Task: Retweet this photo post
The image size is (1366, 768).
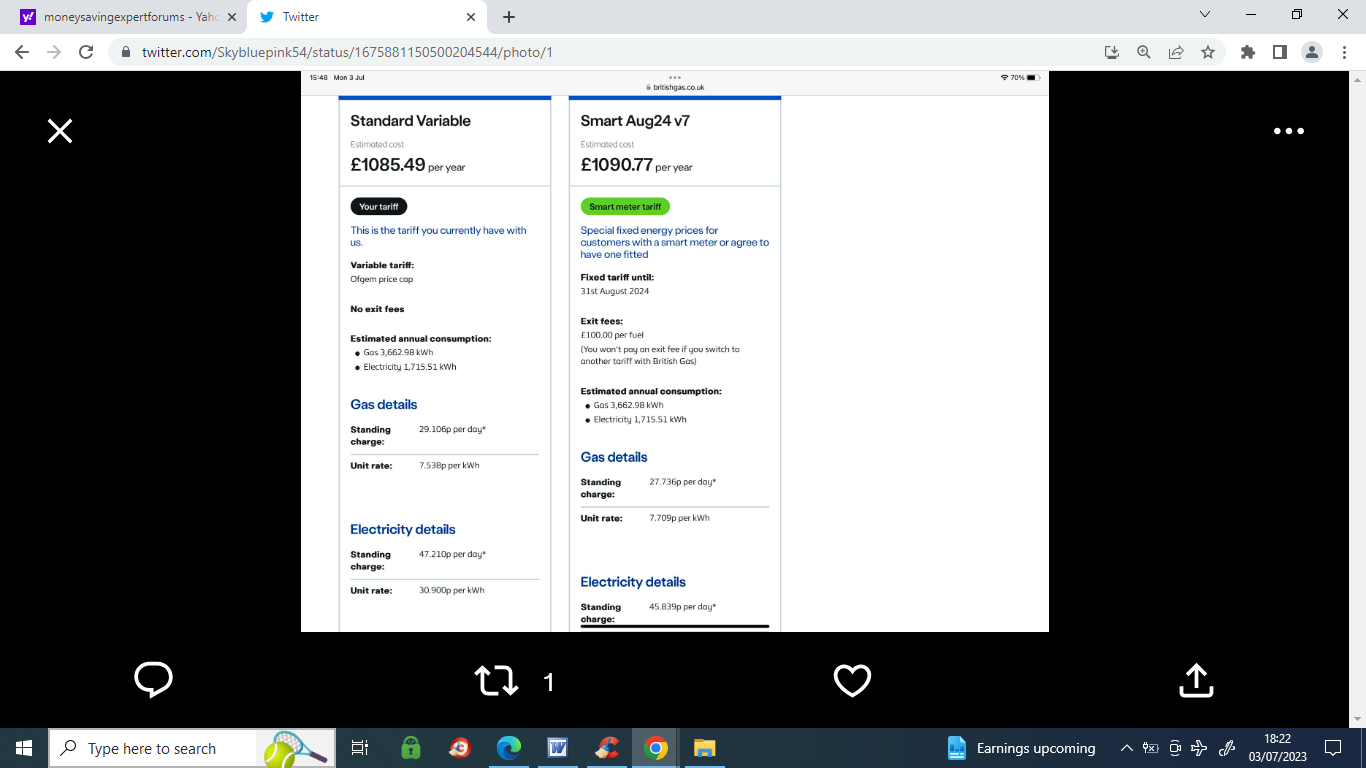Action: pos(497,682)
